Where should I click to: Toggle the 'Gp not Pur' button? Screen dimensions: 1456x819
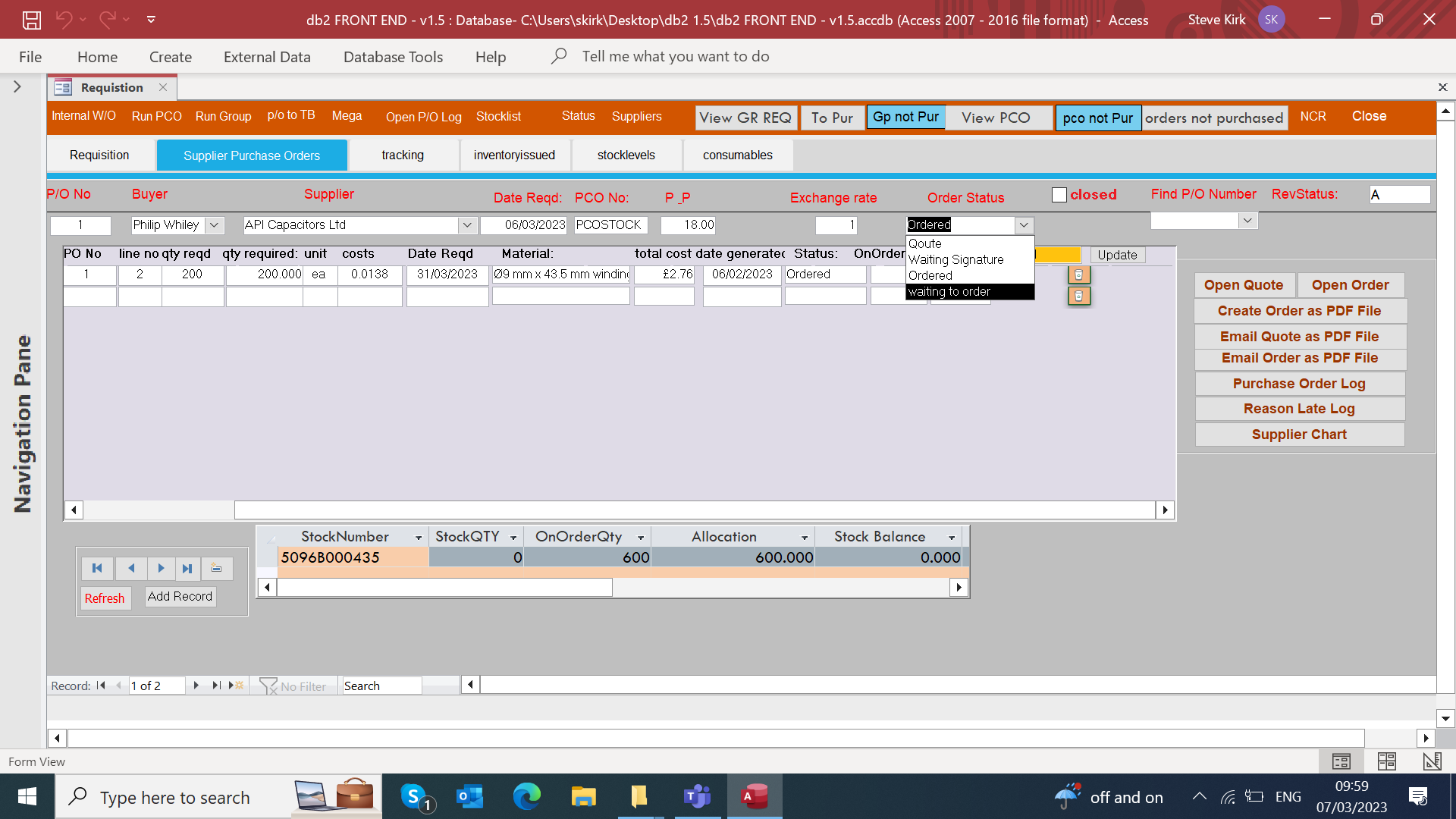(905, 117)
